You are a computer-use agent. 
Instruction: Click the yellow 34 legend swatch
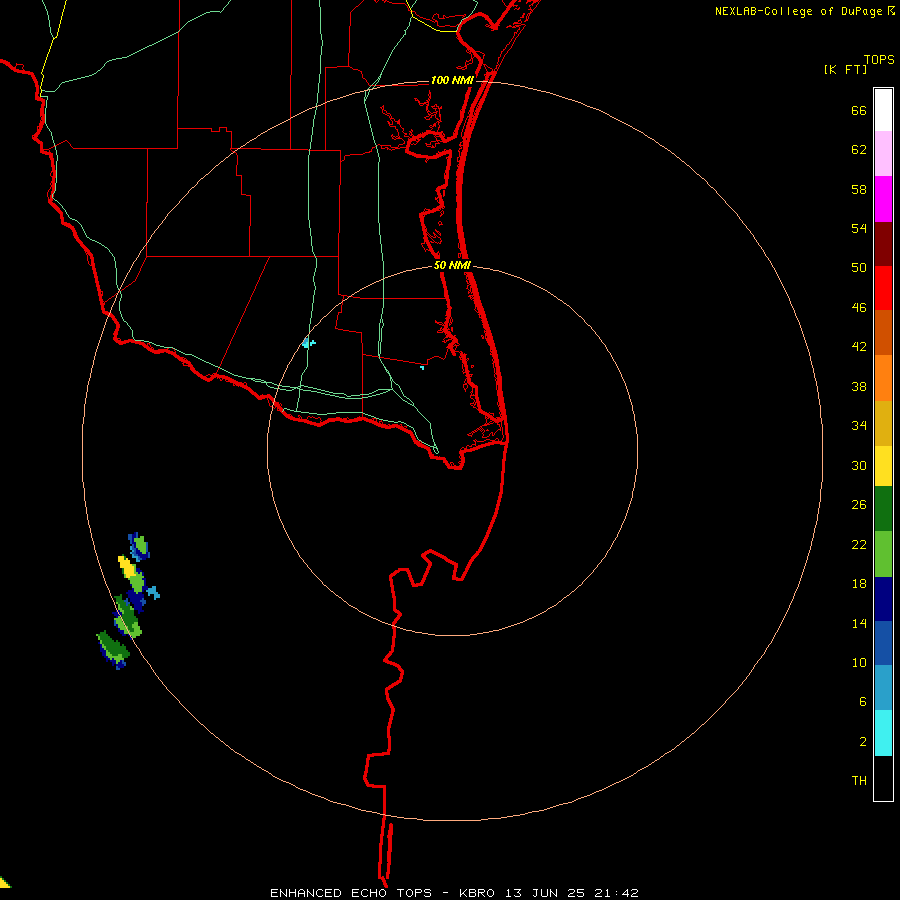[883, 466]
